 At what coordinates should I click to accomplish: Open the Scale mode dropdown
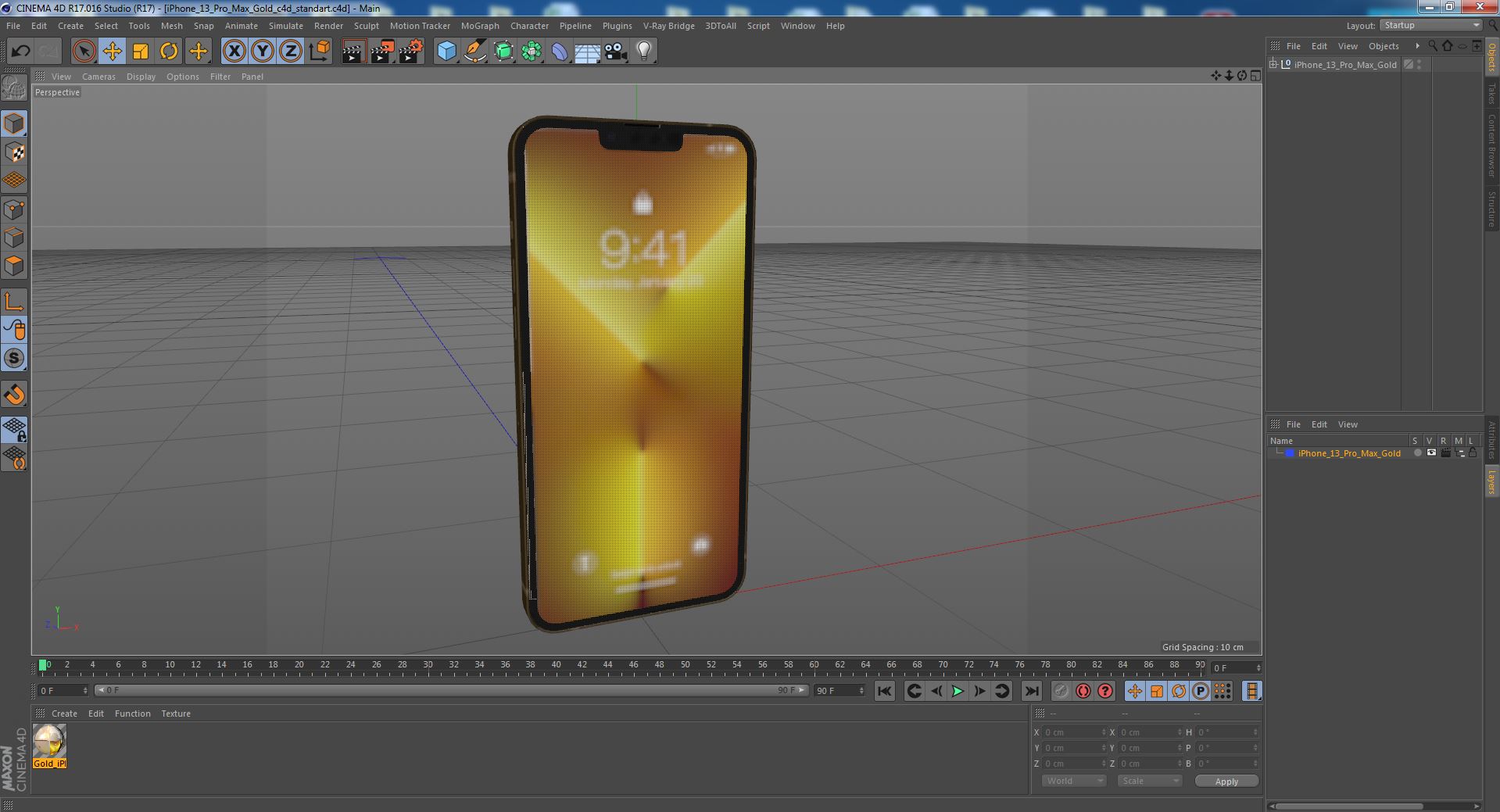point(1149,781)
